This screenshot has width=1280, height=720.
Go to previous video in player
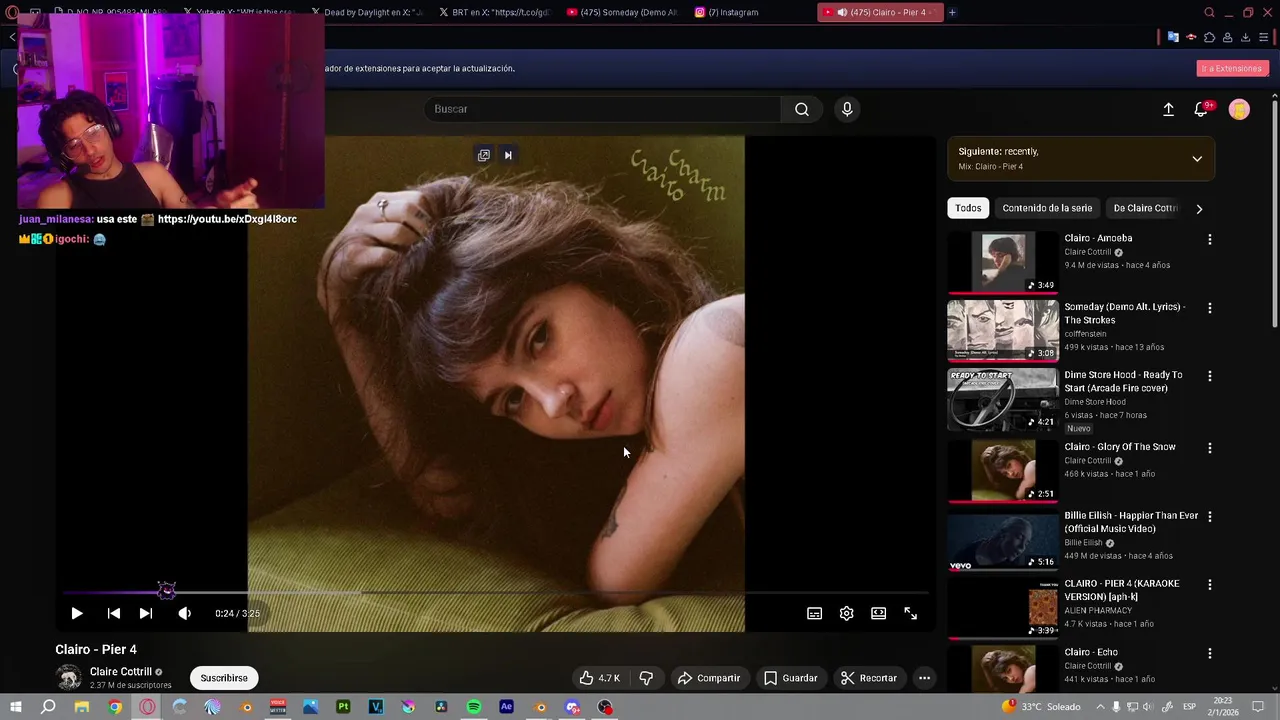(x=113, y=613)
